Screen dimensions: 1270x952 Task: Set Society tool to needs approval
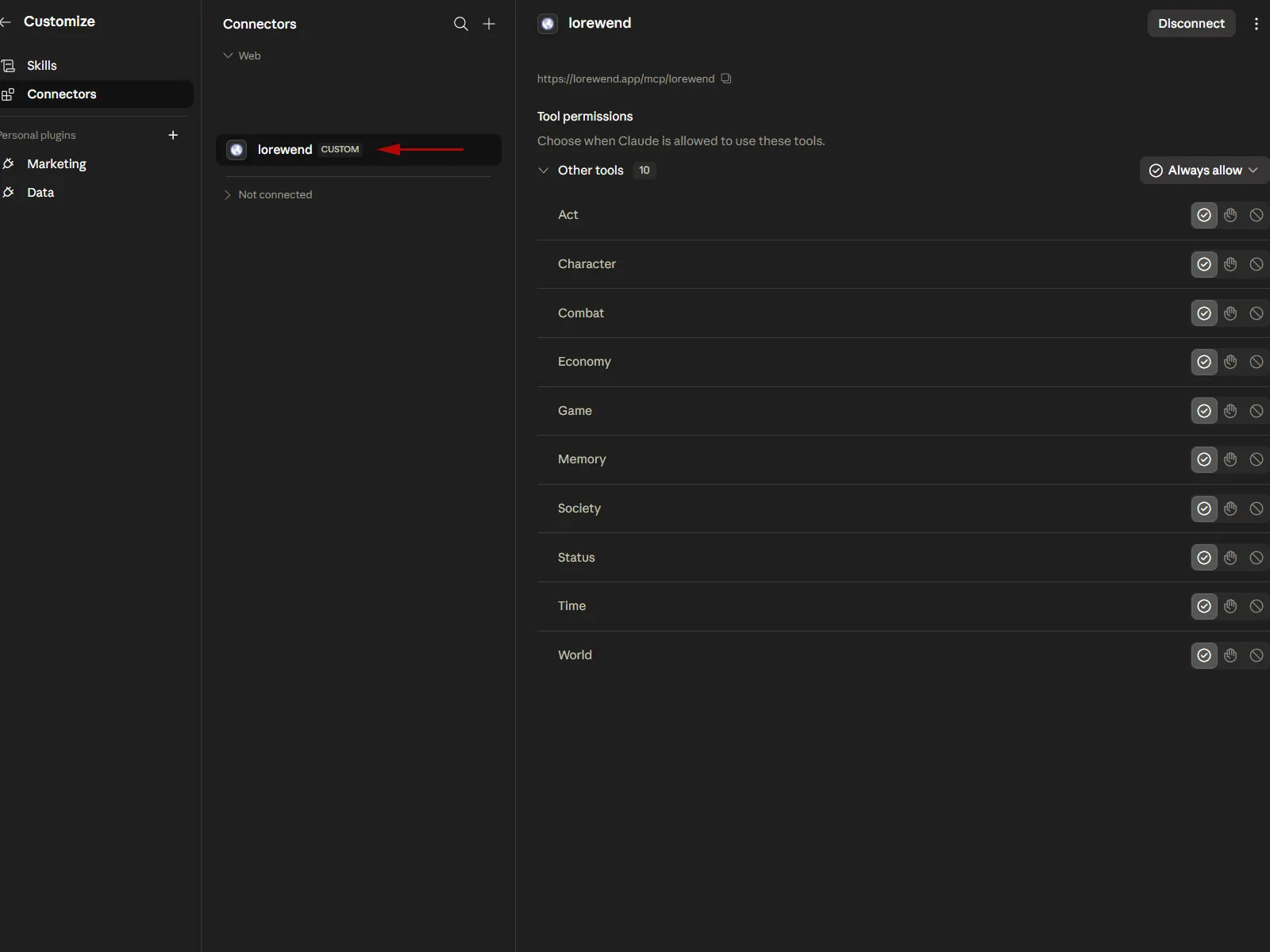tap(1230, 509)
